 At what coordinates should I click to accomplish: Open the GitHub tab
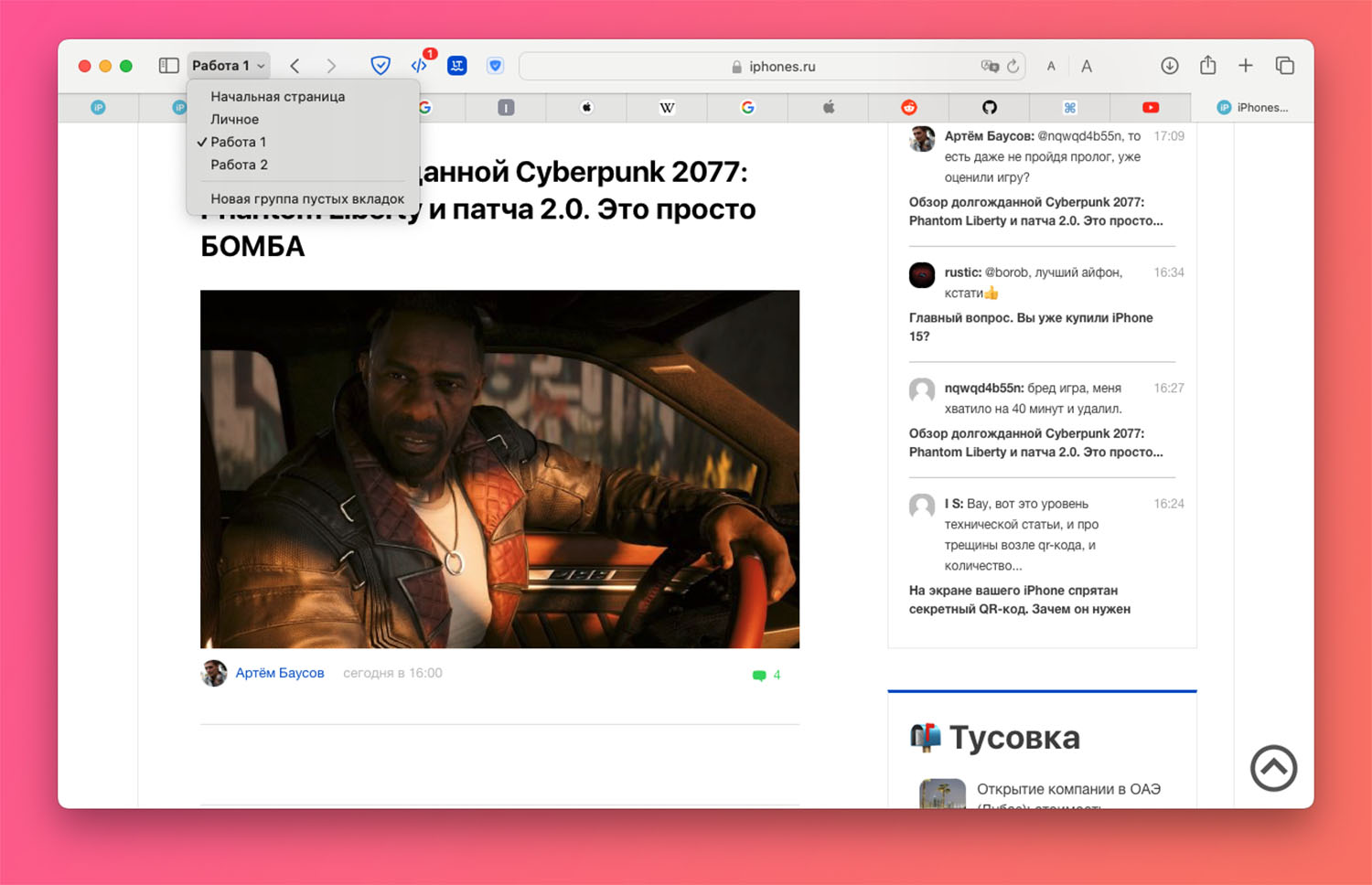(989, 108)
